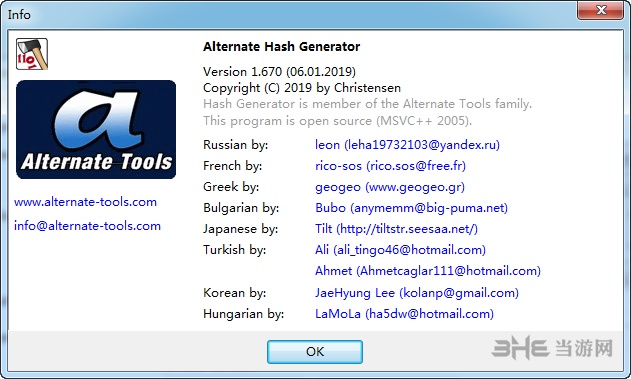This screenshot has height=379, width=631.
Task: Open Korean translator JaeHyung Lee link
Action: [417, 293]
